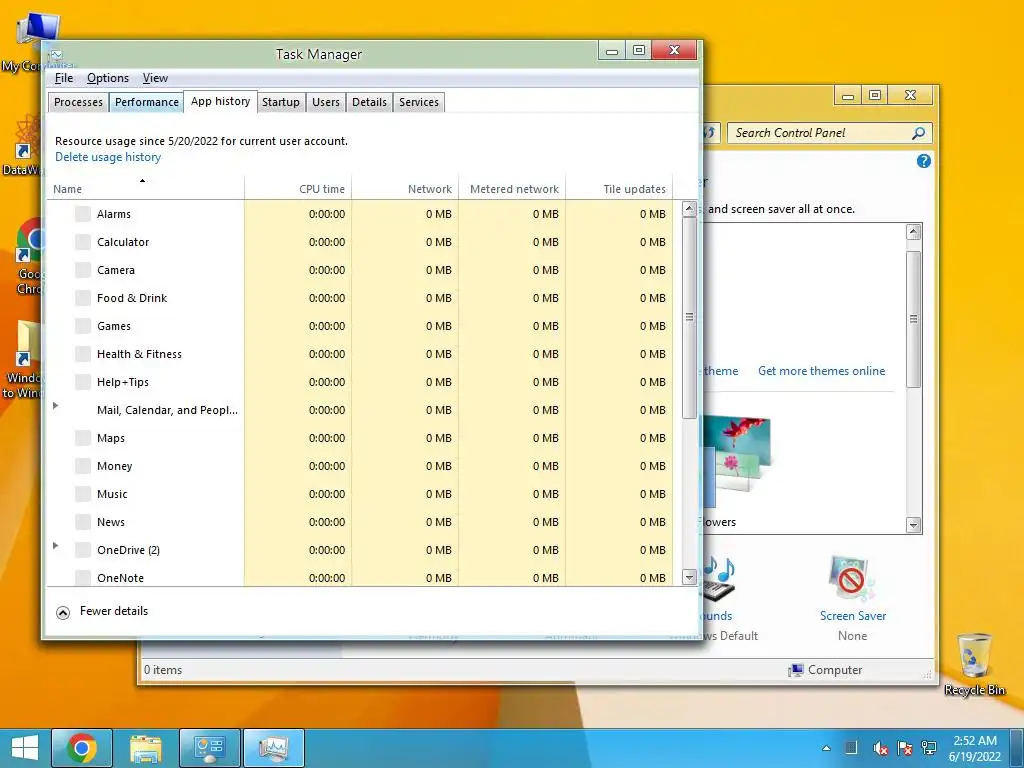1024x768 pixels.
Task: Click the Alarms app icon in Task Manager
Action: pyautogui.click(x=83, y=214)
